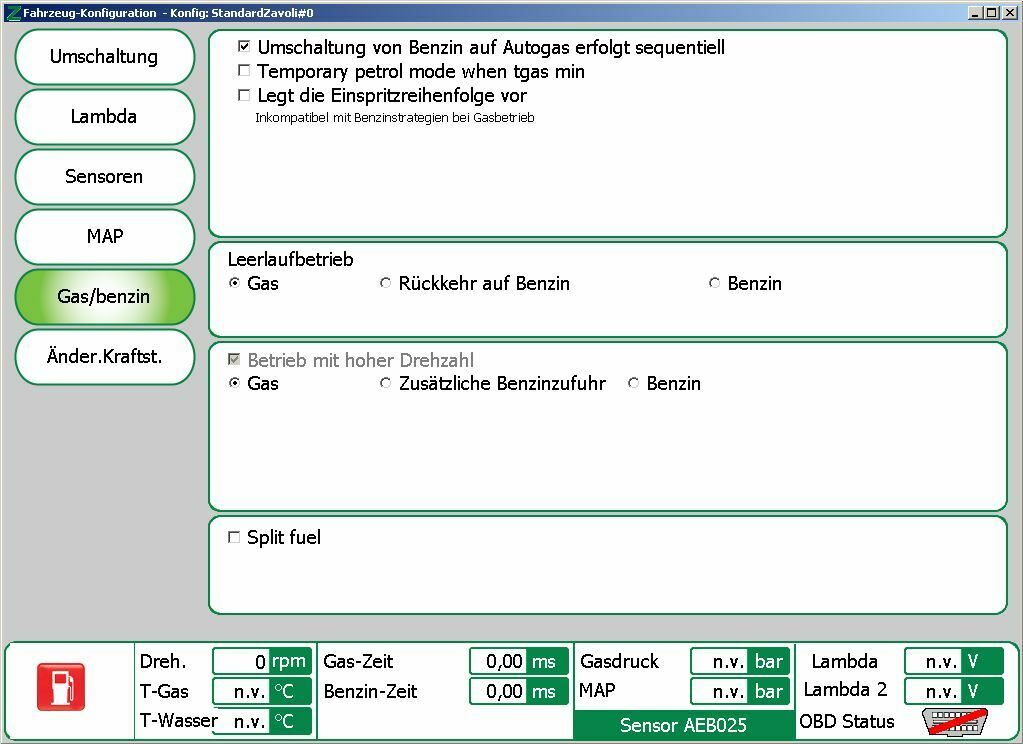Click the app logo in title bar

pyautogui.click(x=12, y=13)
